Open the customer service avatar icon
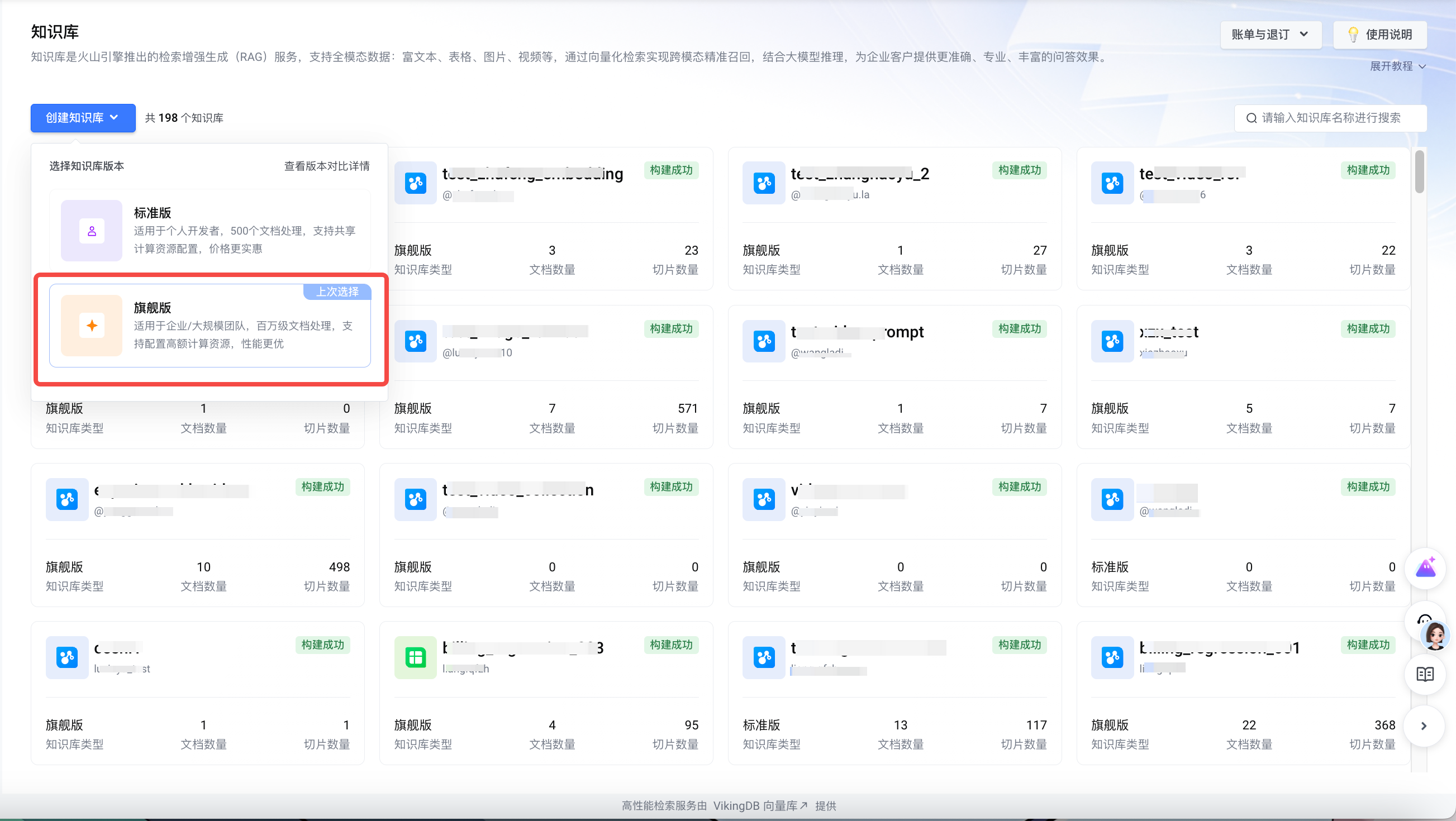Viewport: 1456px width, 821px height. (1435, 634)
